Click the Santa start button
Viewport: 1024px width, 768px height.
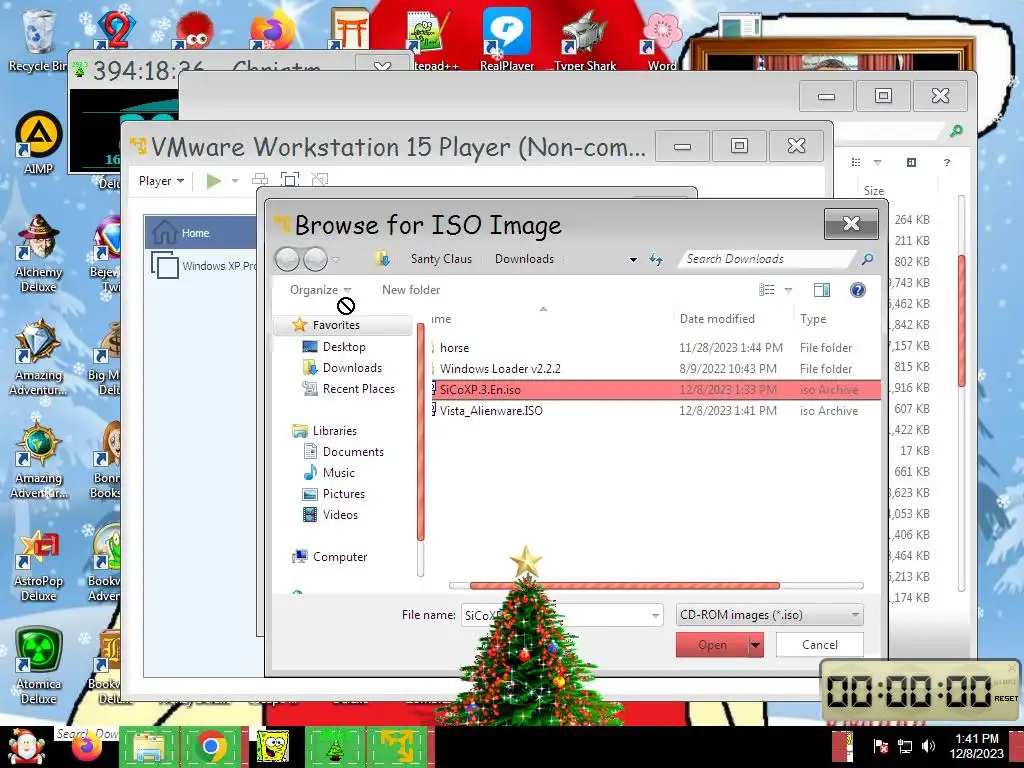tap(26, 746)
